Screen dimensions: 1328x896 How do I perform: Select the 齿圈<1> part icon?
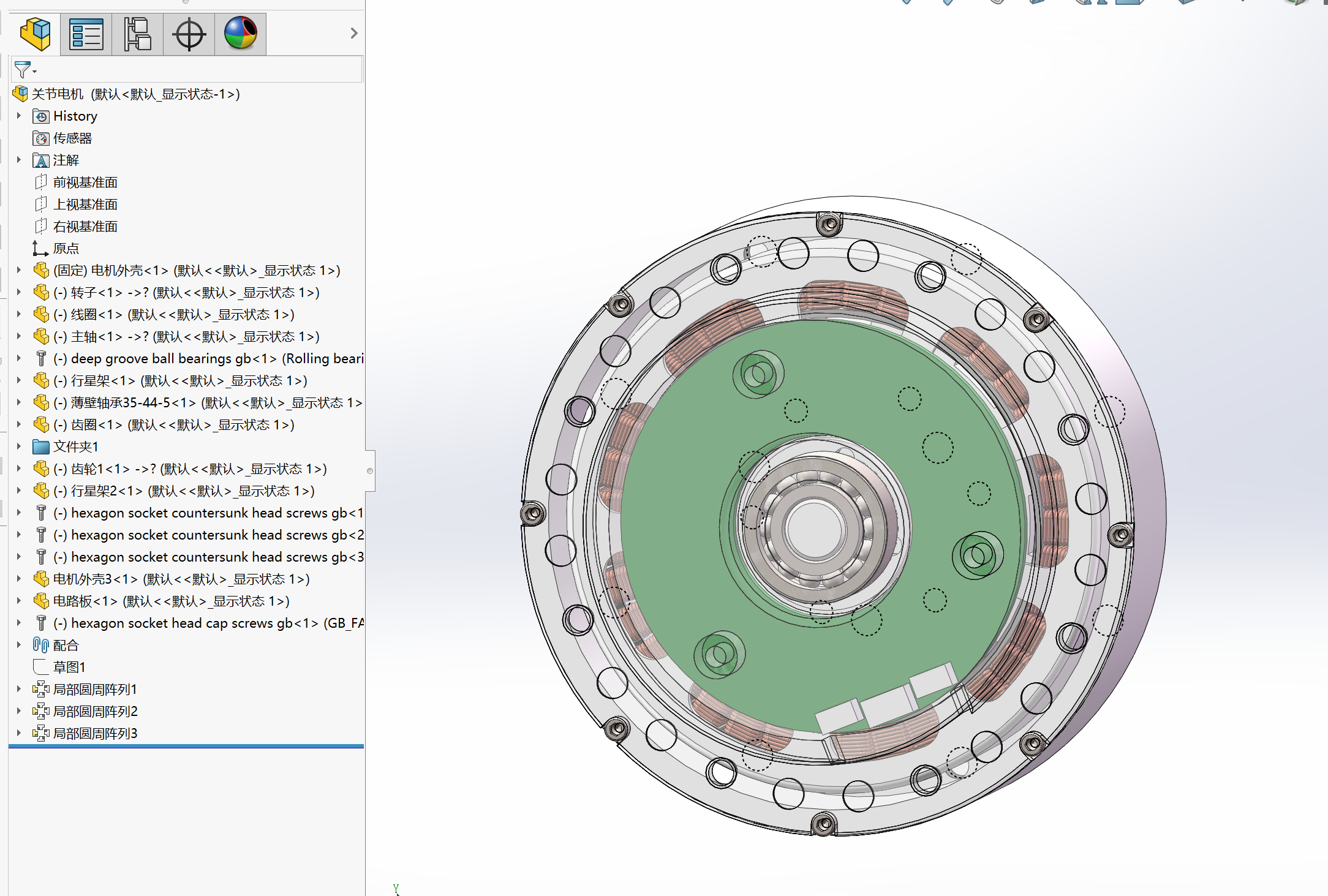pos(41,424)
